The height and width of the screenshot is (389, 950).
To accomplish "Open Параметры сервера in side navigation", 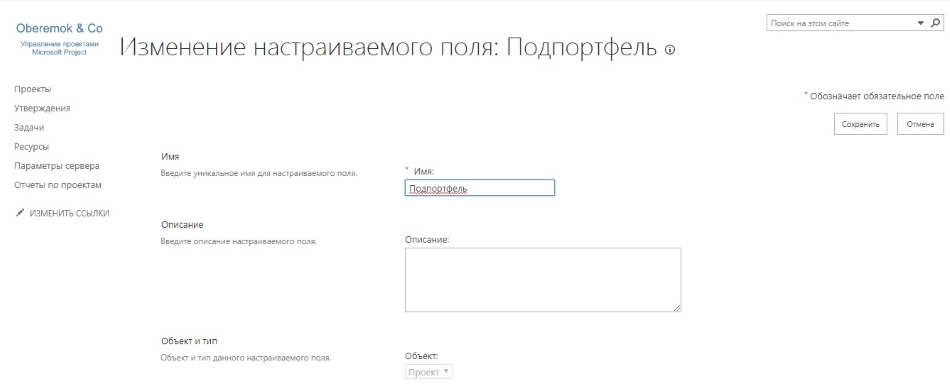I will coord(57,166).
